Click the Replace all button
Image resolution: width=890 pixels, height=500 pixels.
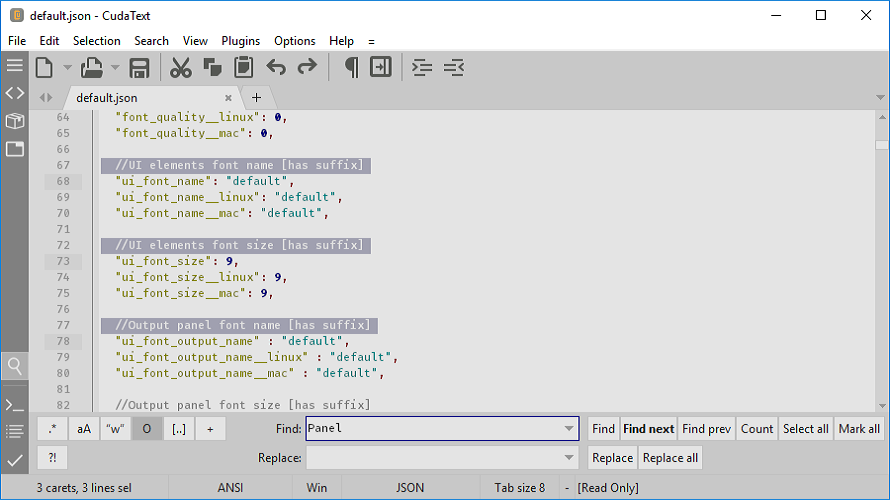670,457
